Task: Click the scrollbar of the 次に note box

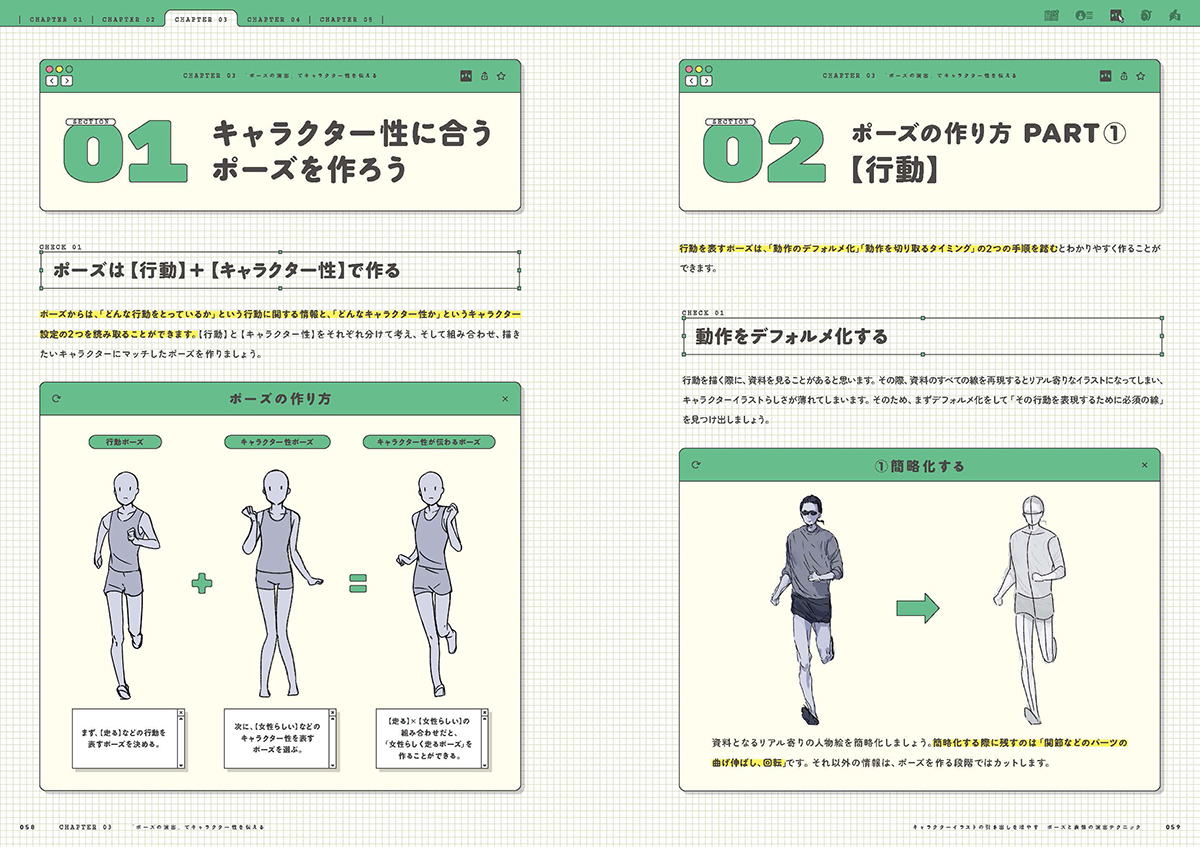Action: pyautogui.click(x=331, y=743)
